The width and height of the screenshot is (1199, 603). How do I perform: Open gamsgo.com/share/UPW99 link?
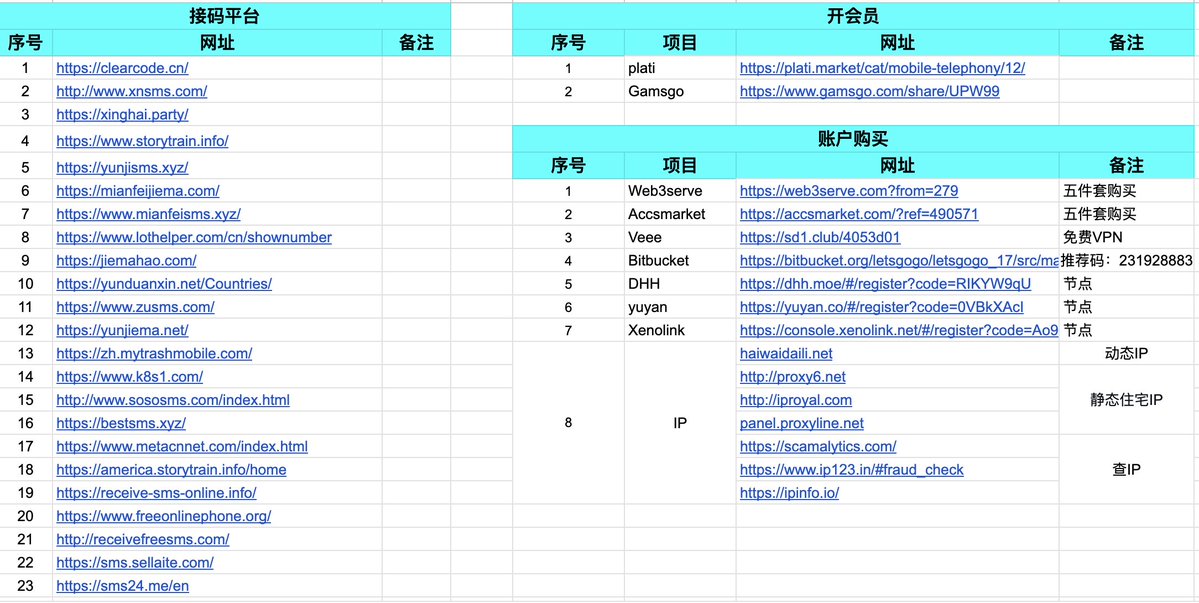(x=869, y=91)
